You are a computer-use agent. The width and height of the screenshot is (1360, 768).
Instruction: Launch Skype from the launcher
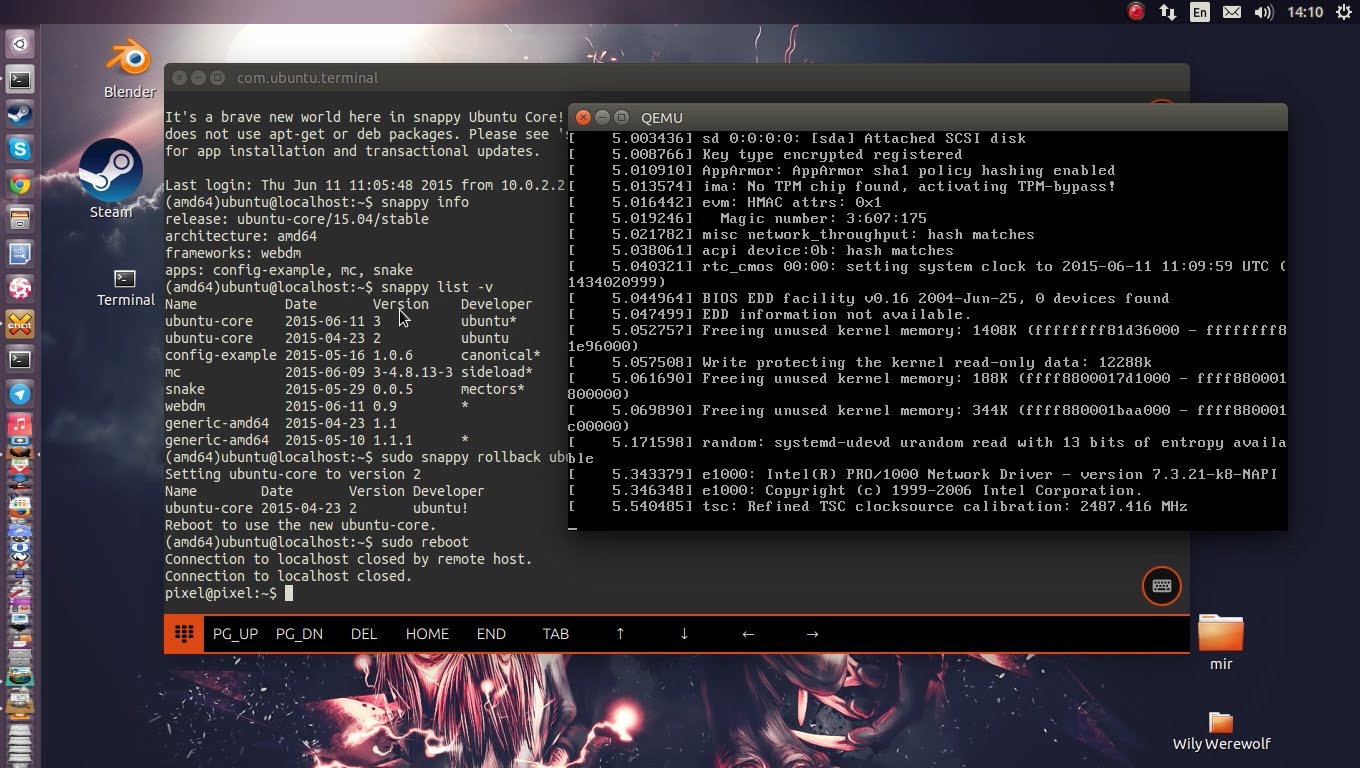(x=20, y=149)
